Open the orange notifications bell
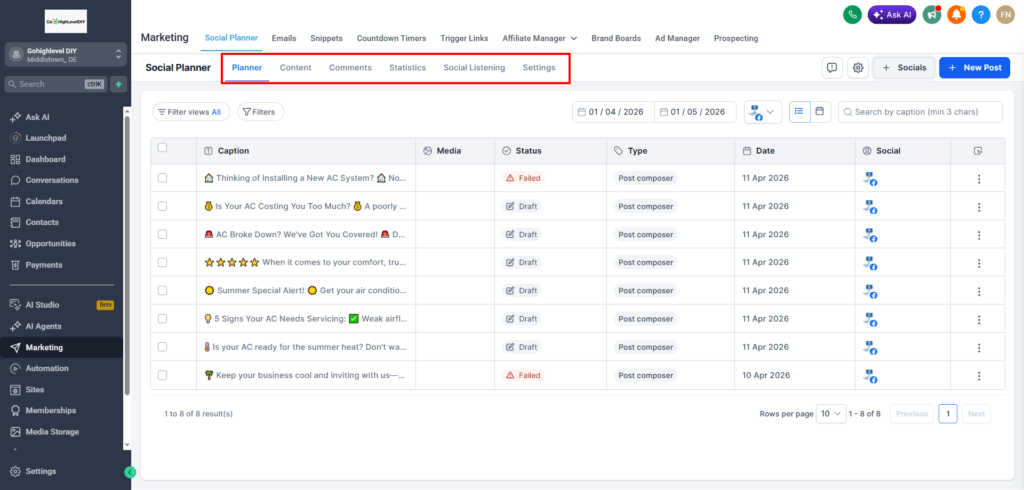This screenshot has height=490, width=1024. click(x=957, y=14)
